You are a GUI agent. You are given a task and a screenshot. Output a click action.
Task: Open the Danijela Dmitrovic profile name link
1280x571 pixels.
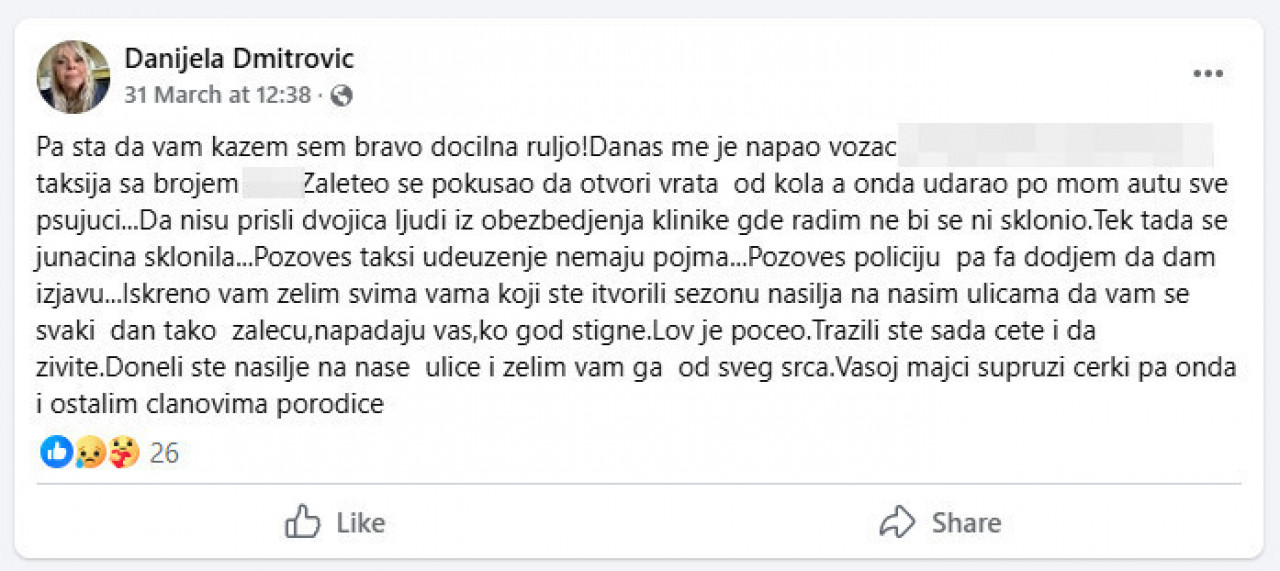point(239,59)
